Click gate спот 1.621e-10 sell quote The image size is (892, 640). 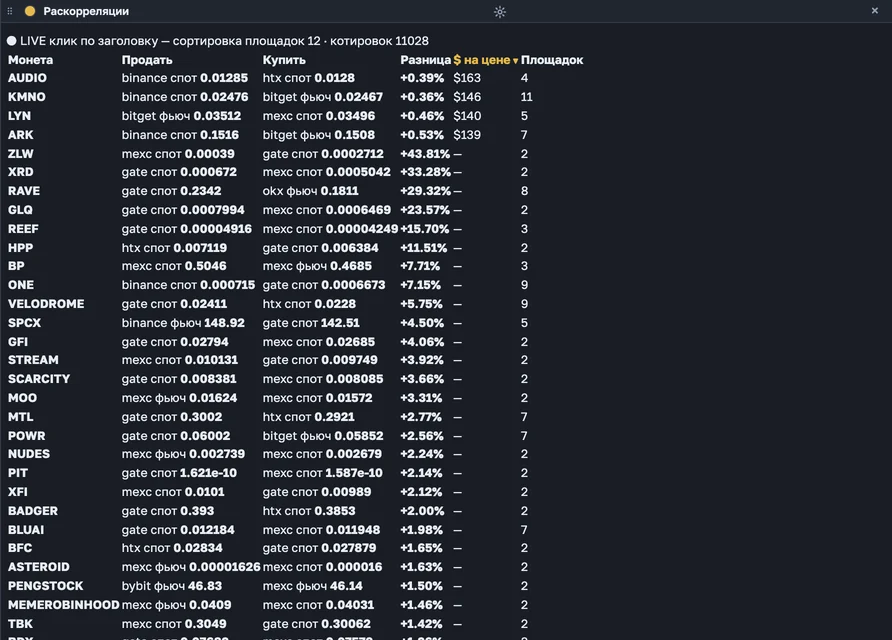click(x=179, y=473)
